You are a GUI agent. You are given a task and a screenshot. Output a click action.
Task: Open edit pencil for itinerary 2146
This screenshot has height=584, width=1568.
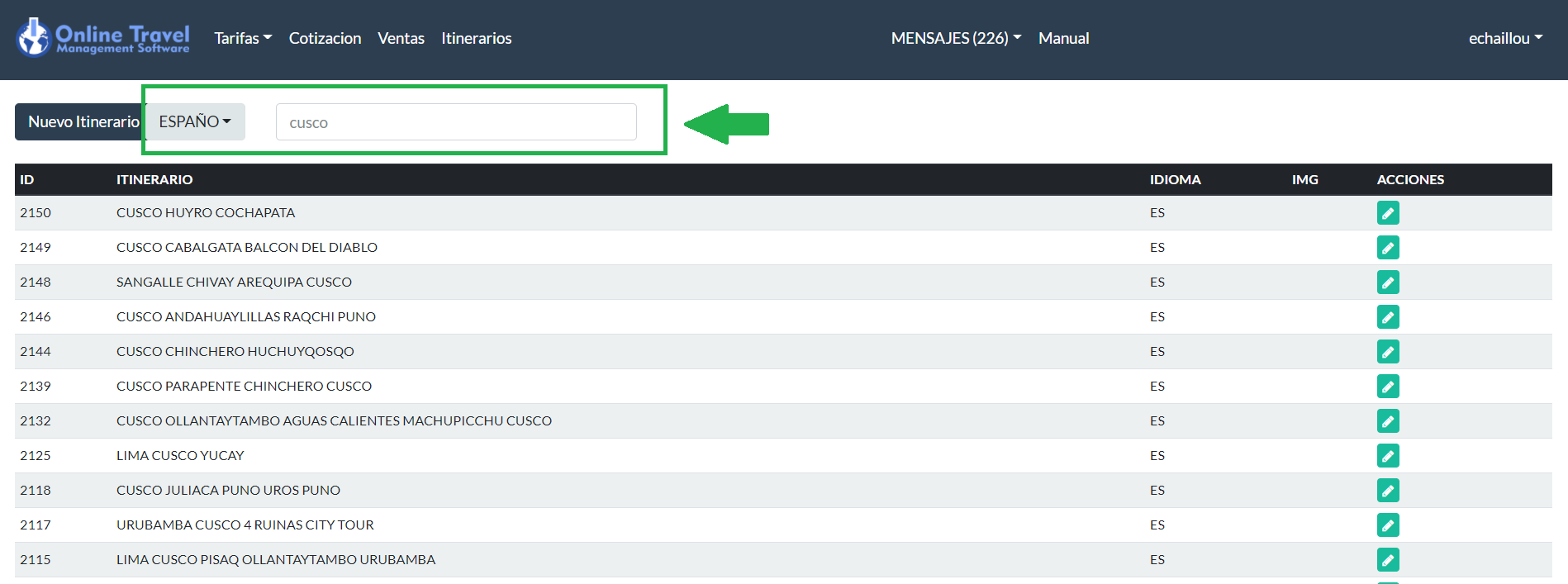click(x=1388, y=317)
